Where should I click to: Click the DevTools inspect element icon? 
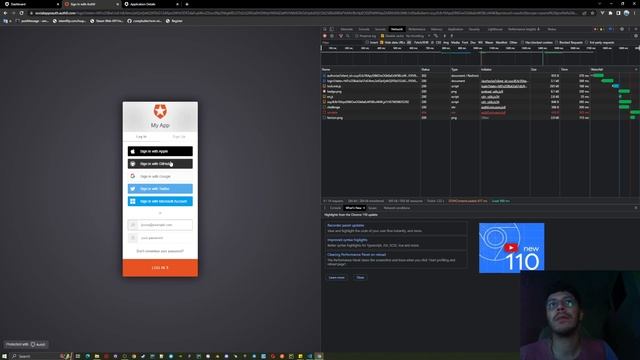[325, 29]
